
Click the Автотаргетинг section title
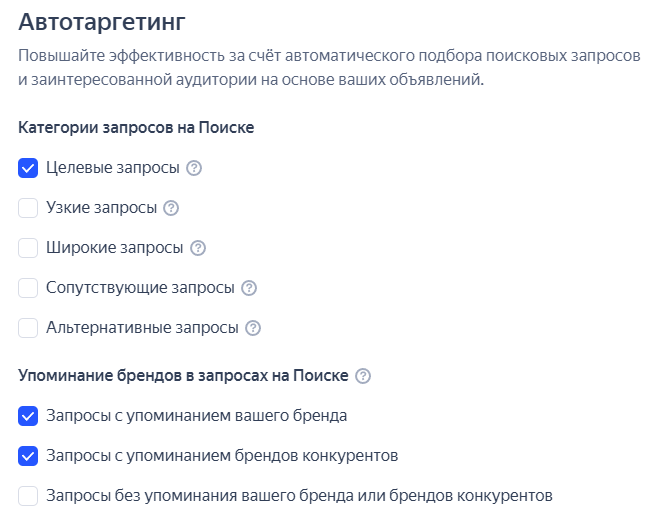tap(102, 22)
